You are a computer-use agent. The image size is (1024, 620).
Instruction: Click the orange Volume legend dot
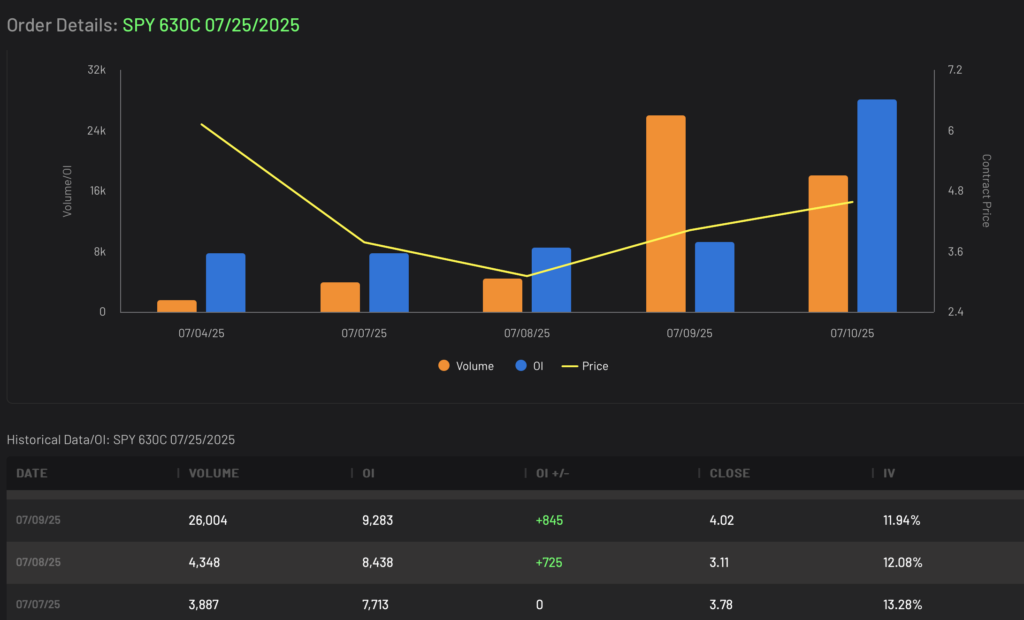tap(444, 366)
